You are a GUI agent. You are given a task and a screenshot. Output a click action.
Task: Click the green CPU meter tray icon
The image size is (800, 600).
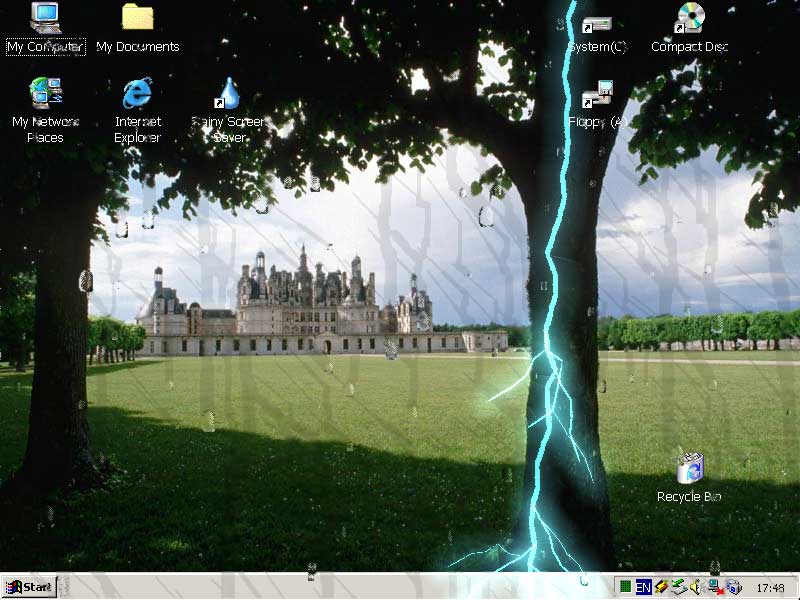(x=625, y=587)
